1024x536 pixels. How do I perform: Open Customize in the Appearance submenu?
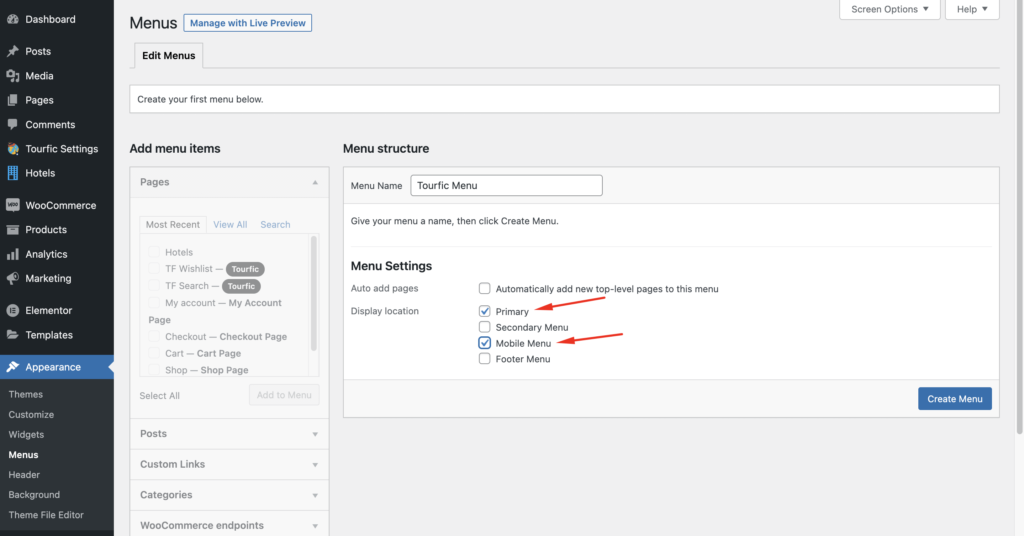(31, 415)
